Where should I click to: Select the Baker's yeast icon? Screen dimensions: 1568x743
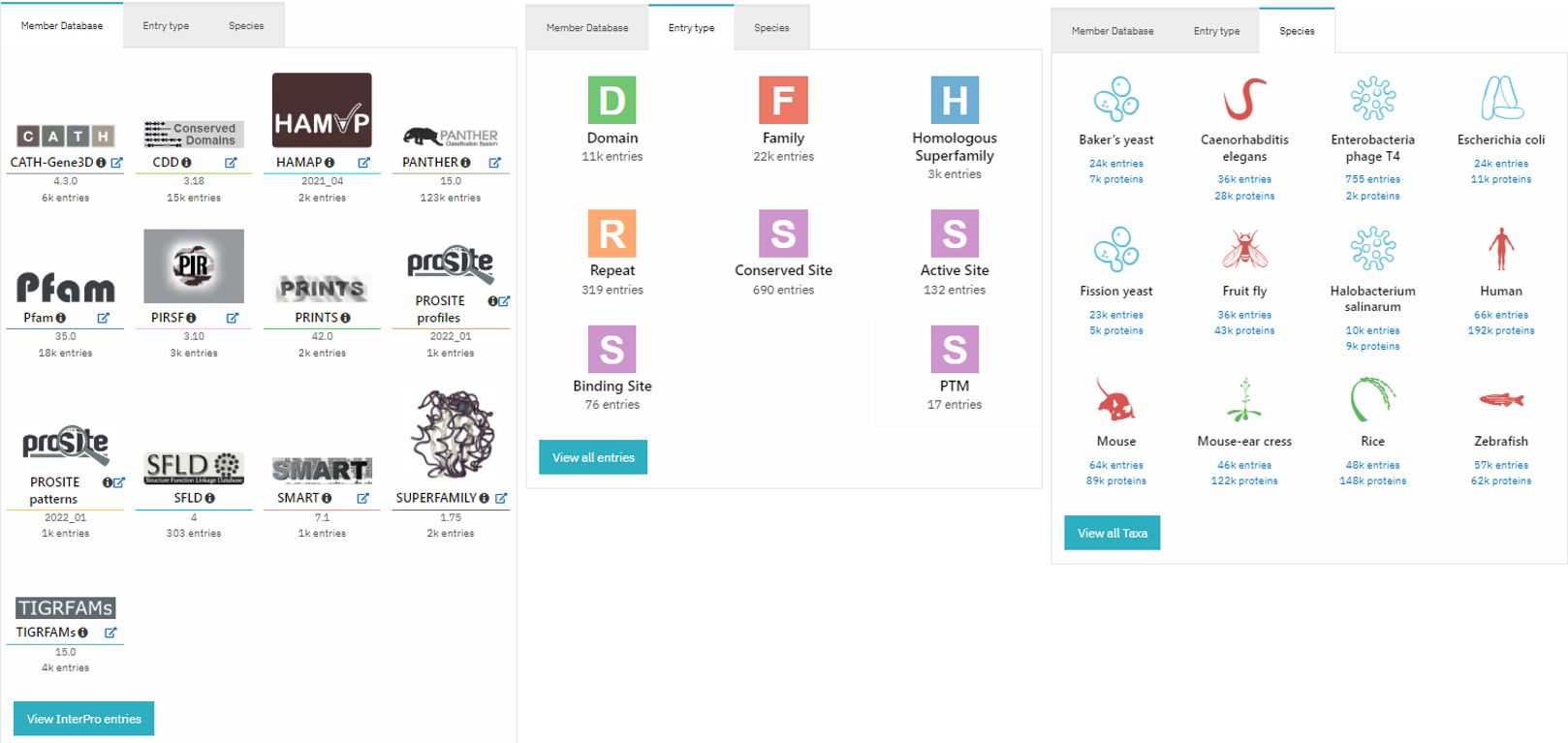point(1116,99)
